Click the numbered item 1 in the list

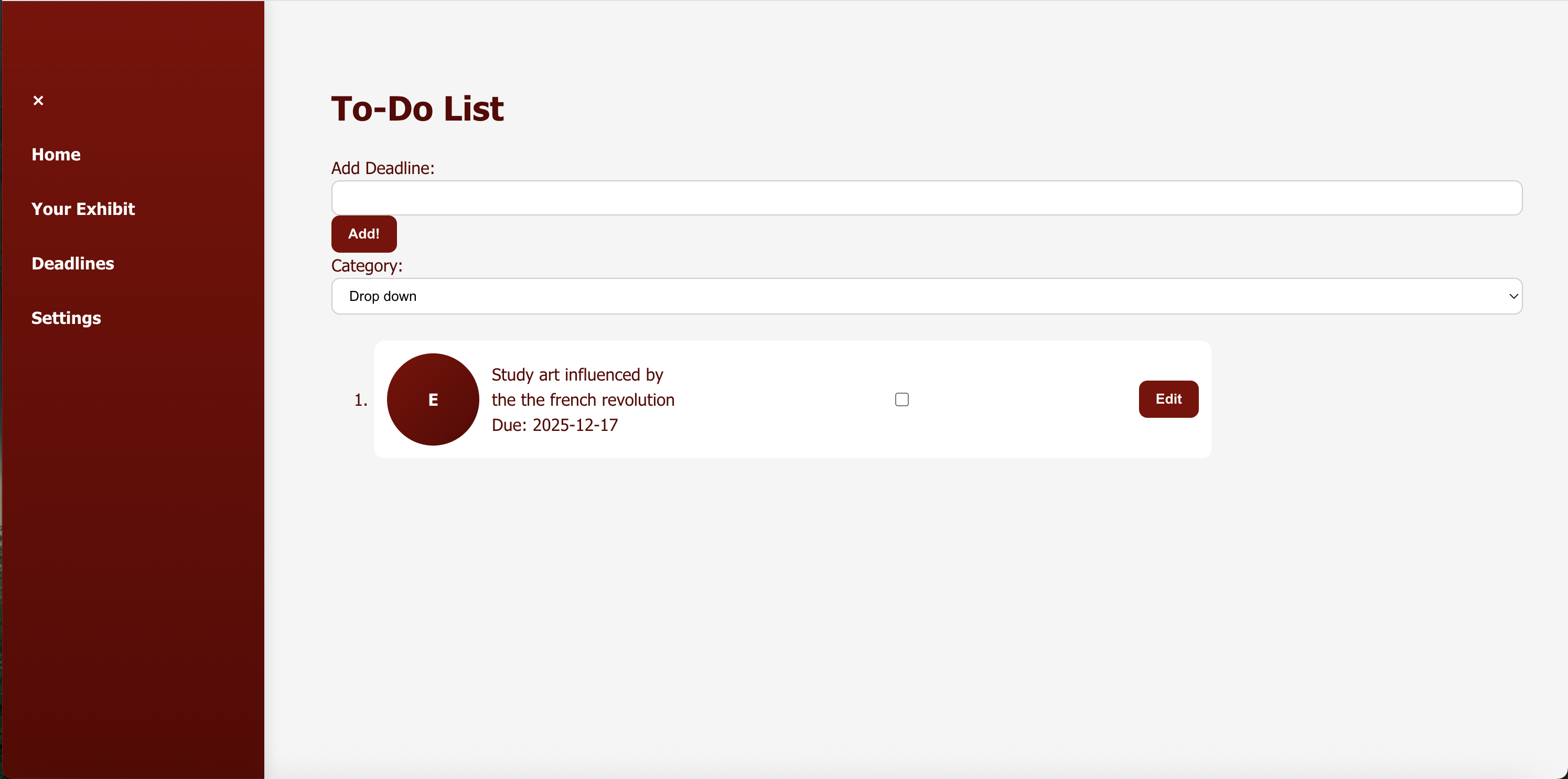click(360, 399)
